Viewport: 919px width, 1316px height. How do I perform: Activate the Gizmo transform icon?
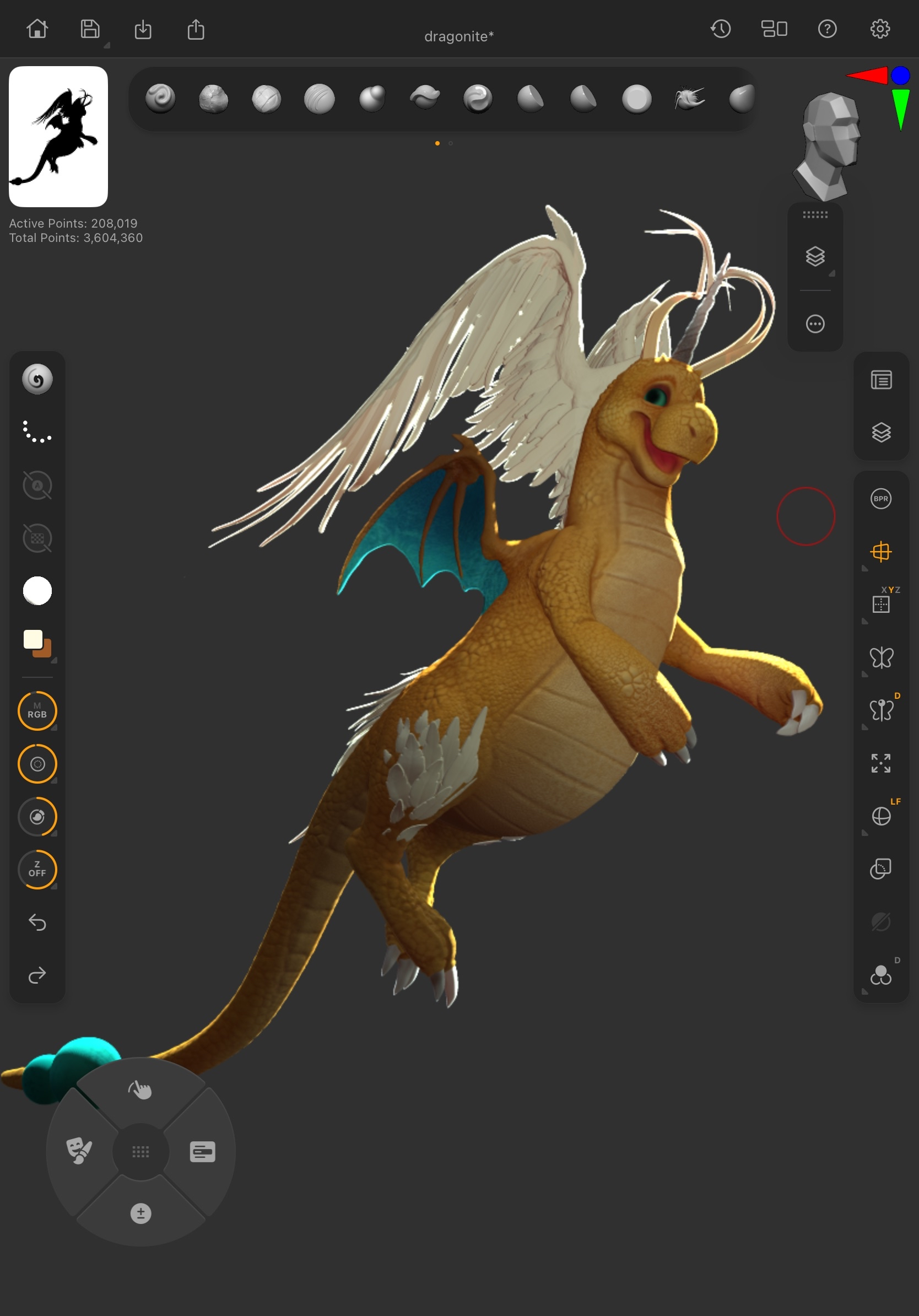click(x=880, y=552)
